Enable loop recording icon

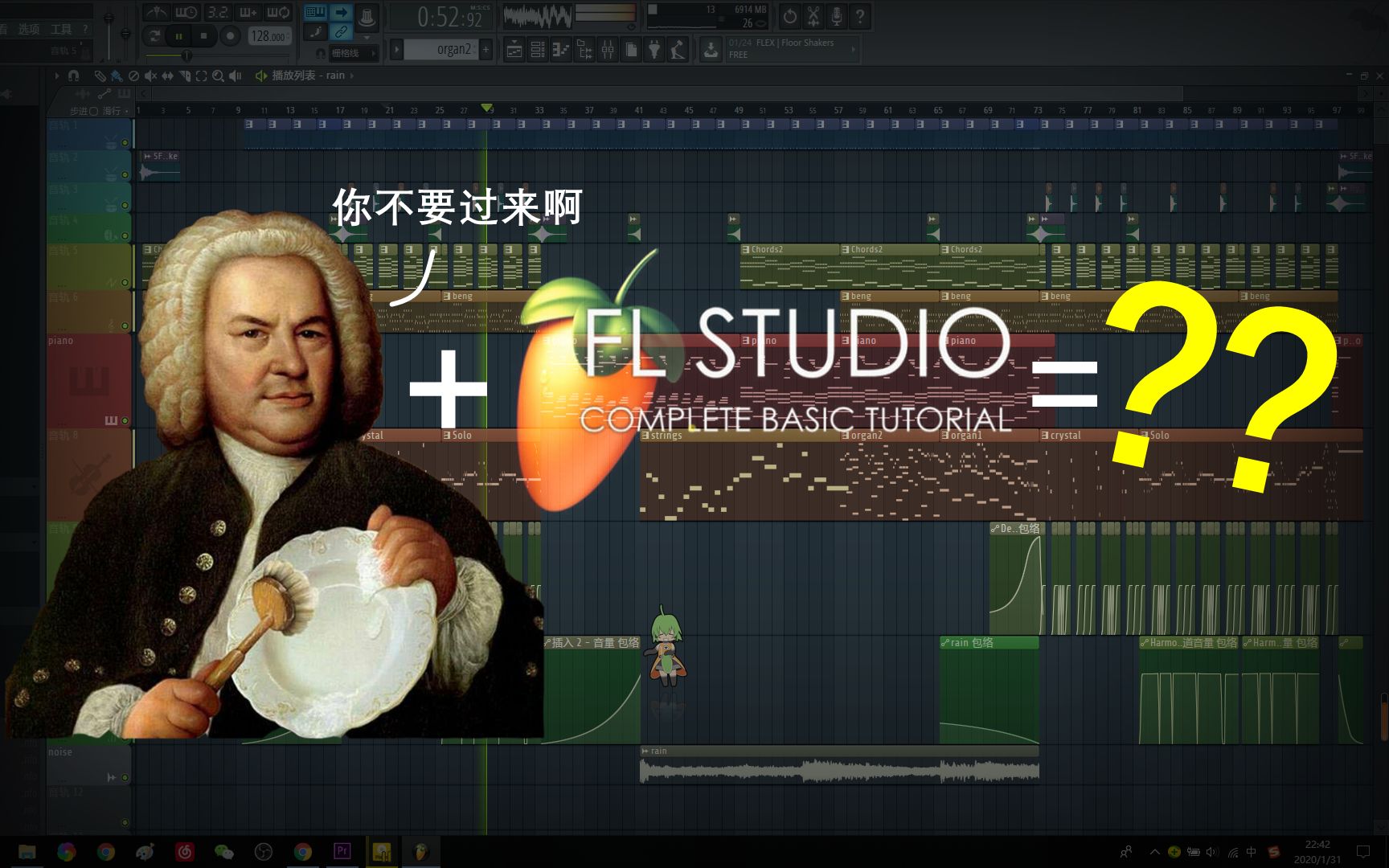click(278, 12)
